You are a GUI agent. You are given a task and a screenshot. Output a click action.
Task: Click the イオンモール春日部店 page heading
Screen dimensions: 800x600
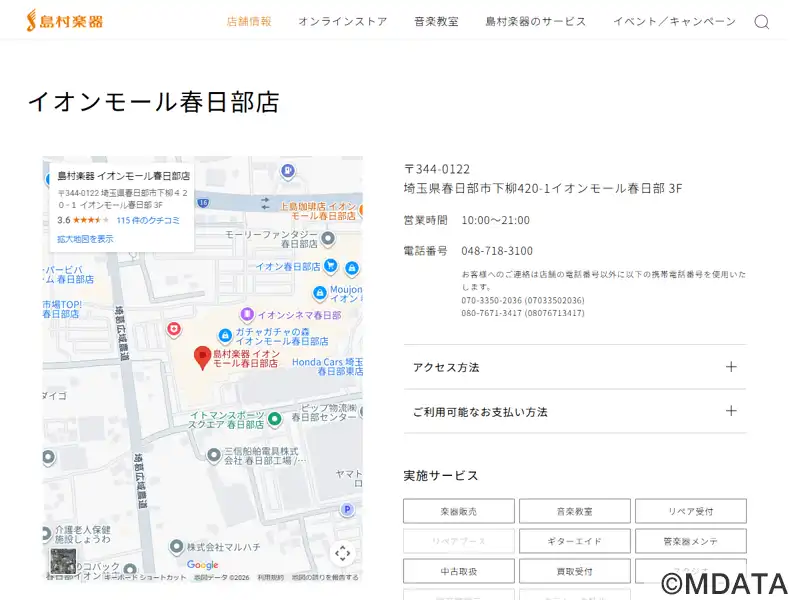coord(154,102)
